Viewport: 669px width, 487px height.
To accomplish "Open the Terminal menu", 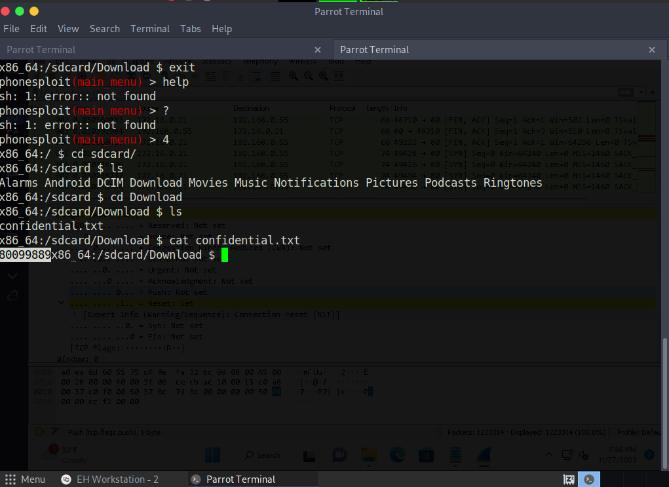I will pos(150,29).
